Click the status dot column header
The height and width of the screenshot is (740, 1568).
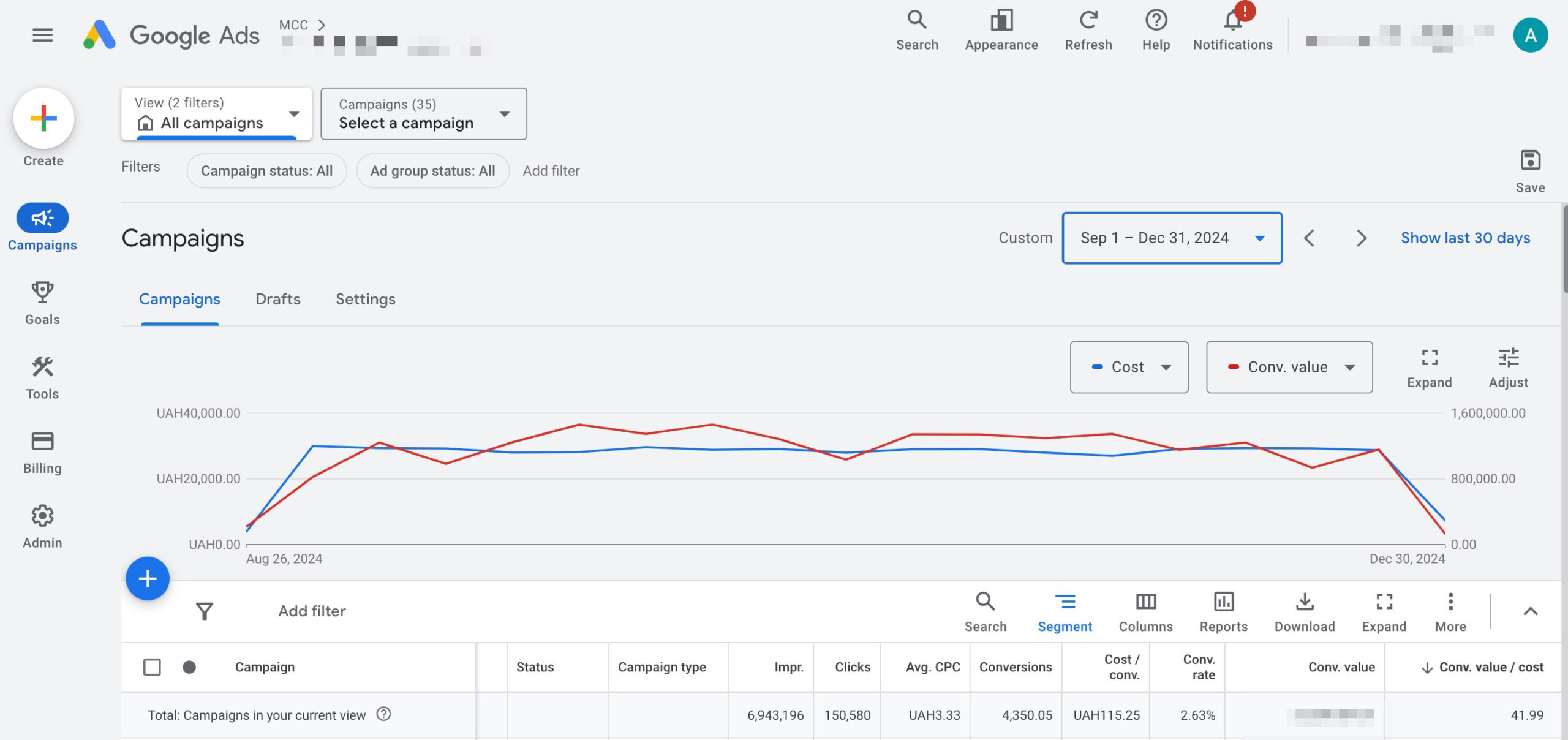coord(189,666)
